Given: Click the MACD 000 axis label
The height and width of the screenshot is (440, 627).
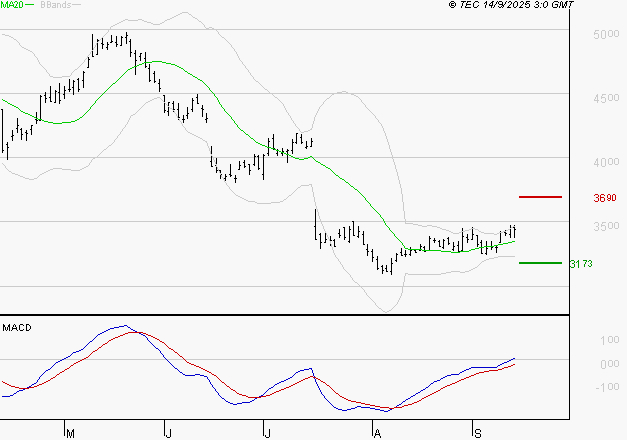Looking at the screenshot, I should click(610, 364).
